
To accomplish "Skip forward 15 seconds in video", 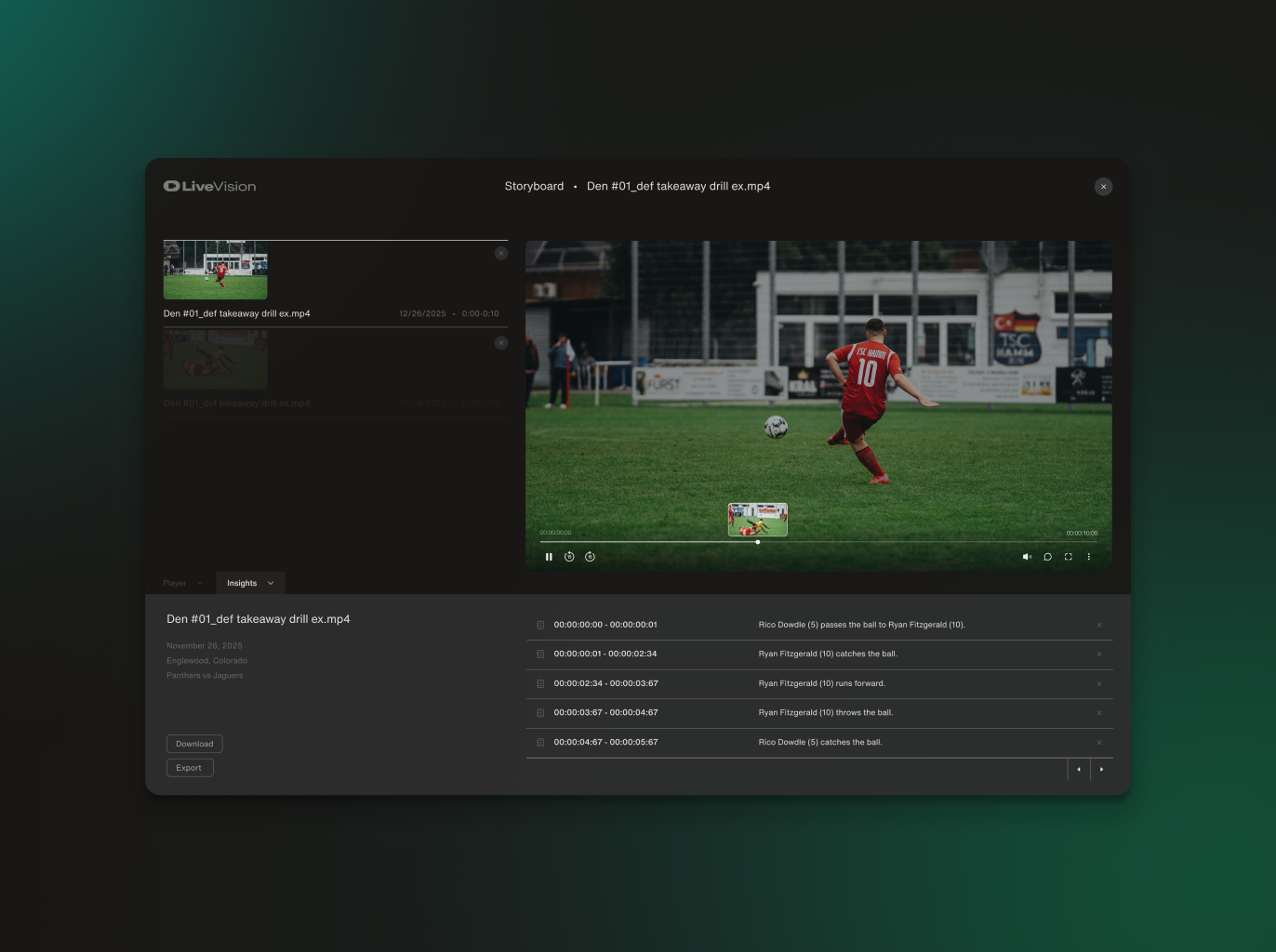I will (x=590, y=557).
